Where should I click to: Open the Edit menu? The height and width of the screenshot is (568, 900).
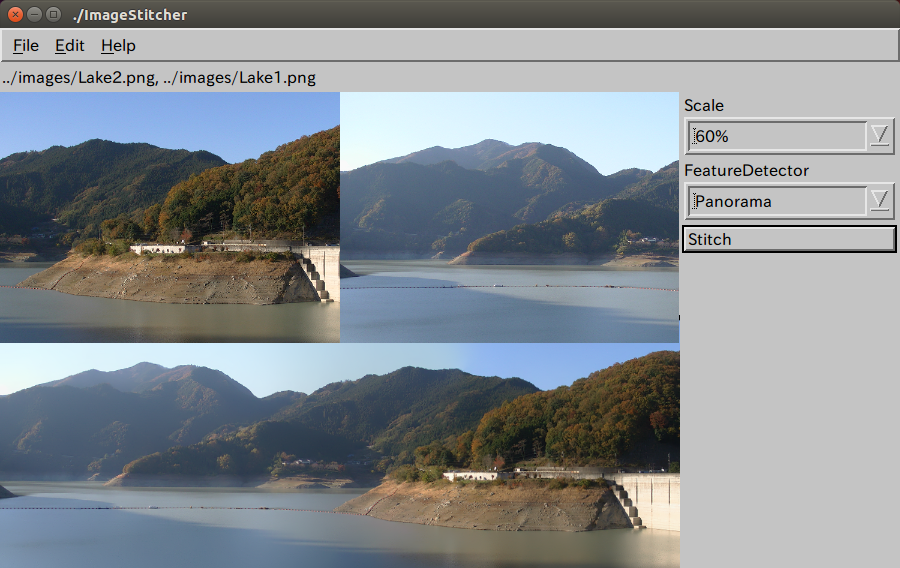tap(69, 46)
